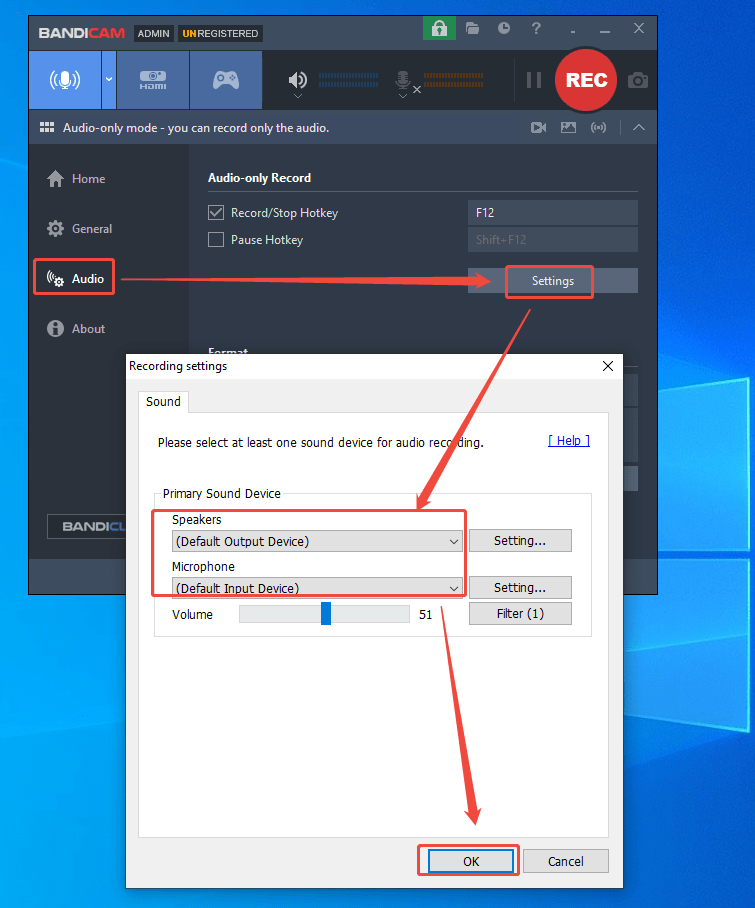
Task: Click the microphone icon in top bar
Action: (x=403, y=79)
